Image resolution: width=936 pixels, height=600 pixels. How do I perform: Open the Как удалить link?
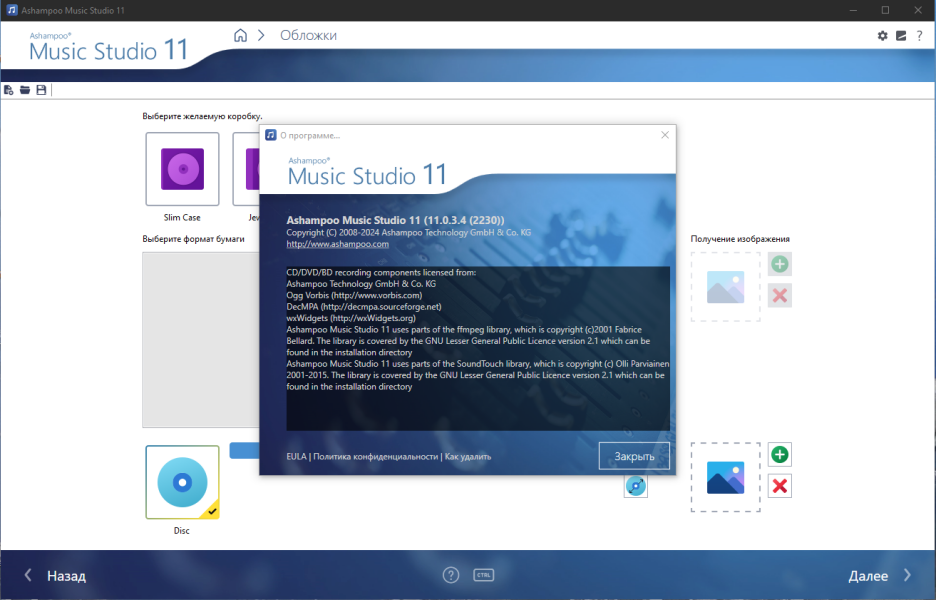(x=468, y=457)
